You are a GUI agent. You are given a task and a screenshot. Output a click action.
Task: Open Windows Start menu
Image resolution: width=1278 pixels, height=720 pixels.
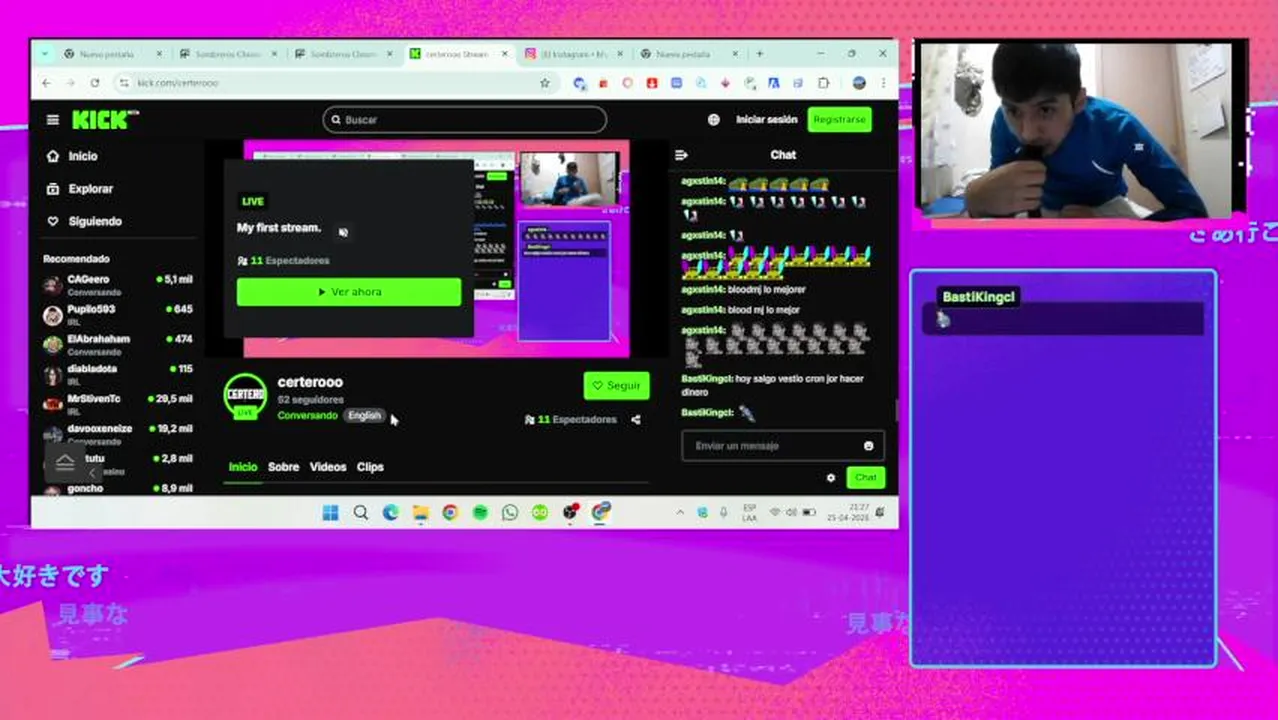(x=331, y=513)
